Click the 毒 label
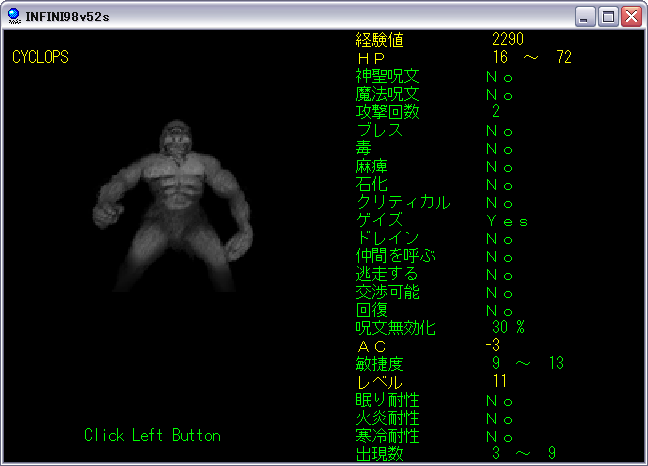The width and height of the screenshot is (648, 466). click(364, 148)
